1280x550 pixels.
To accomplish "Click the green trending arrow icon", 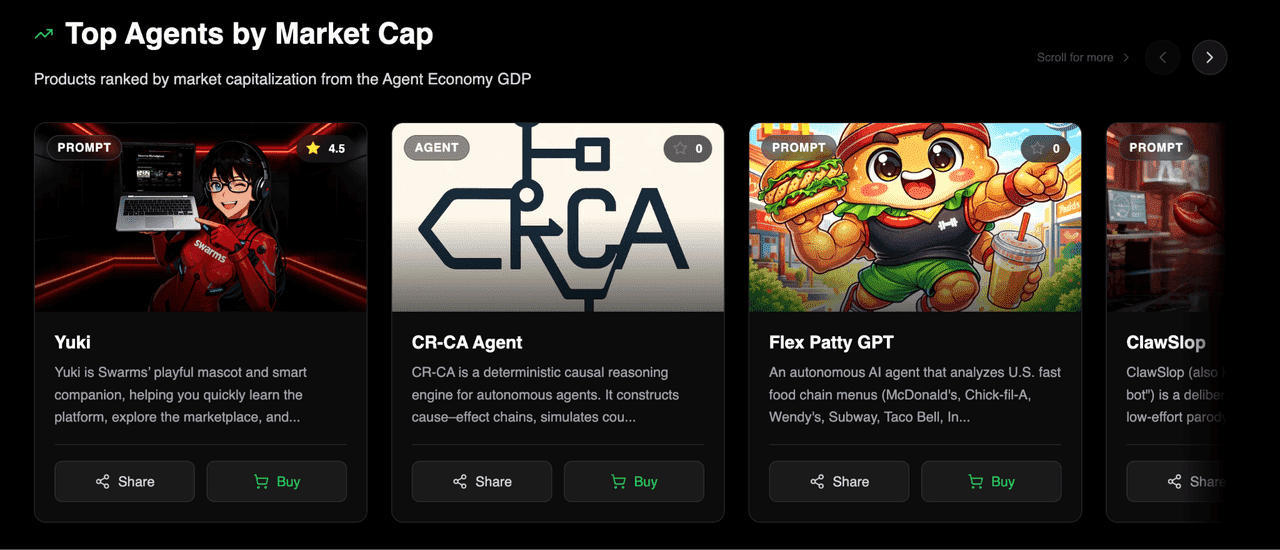I will point(43,34).
